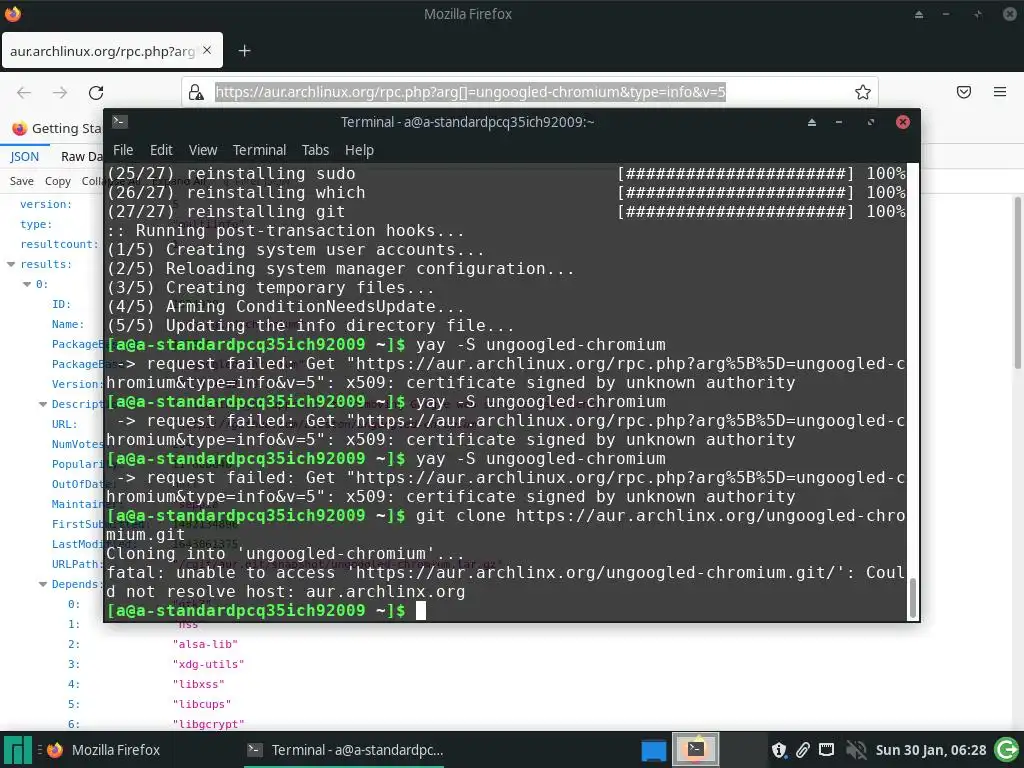
Task: Open the terminal File menu
Action: click(123, 150)
